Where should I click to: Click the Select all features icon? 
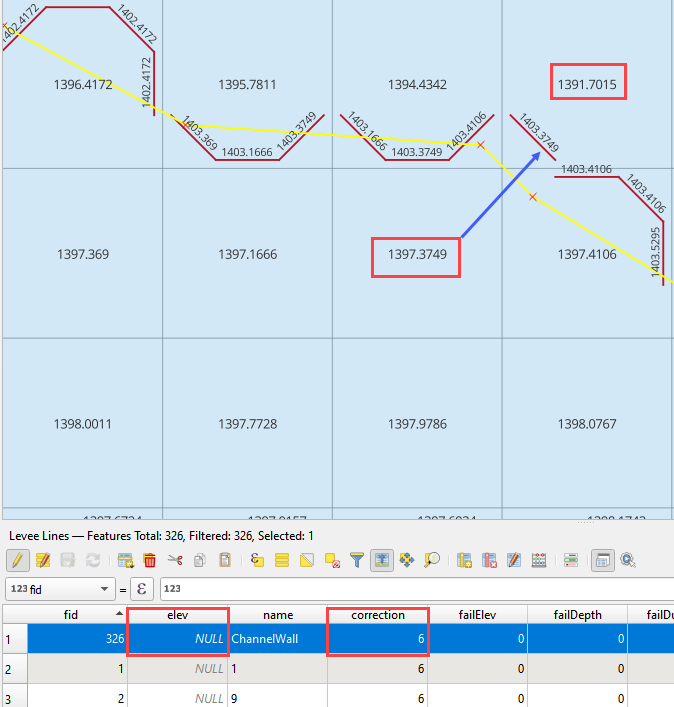(x=282, y=560)
